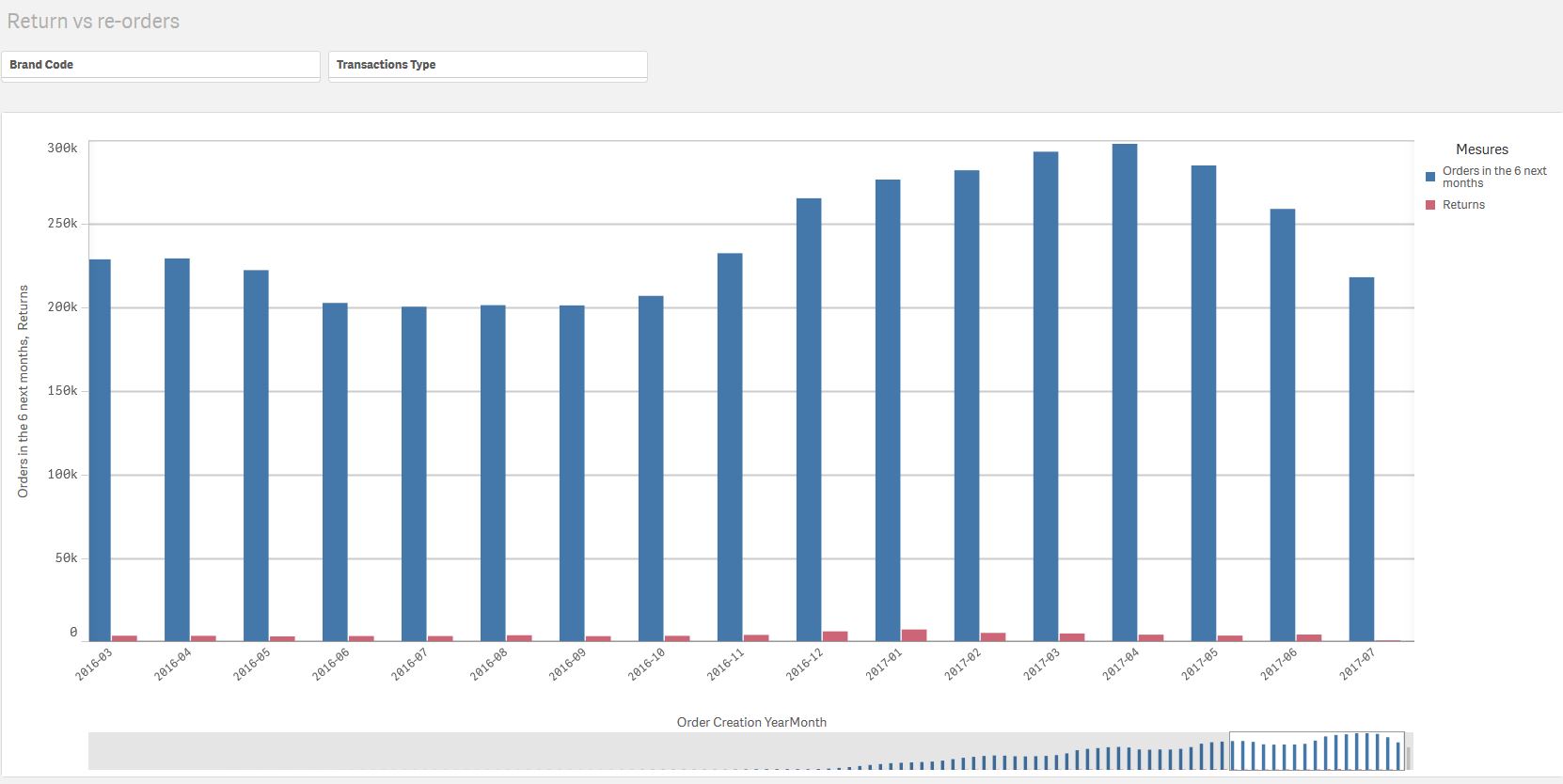1563x784 pixels.
Task: Select the blue bar for 2017-07
Action: point(1362,459)
